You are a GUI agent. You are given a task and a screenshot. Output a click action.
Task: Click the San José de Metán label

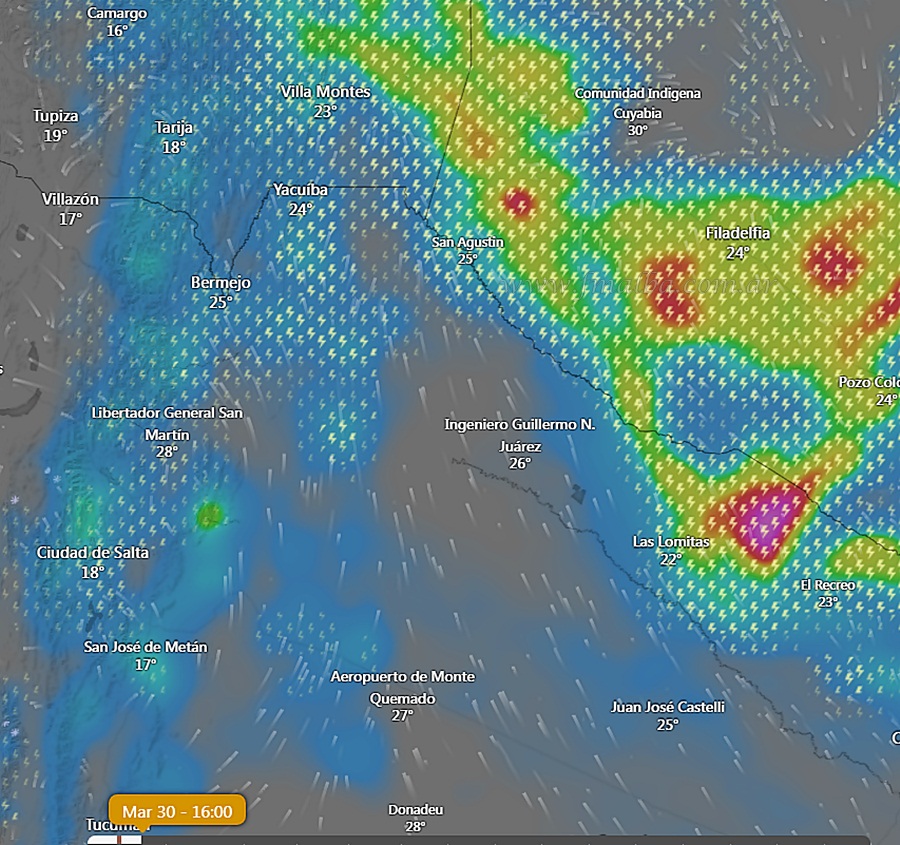[x=146, y=647]
